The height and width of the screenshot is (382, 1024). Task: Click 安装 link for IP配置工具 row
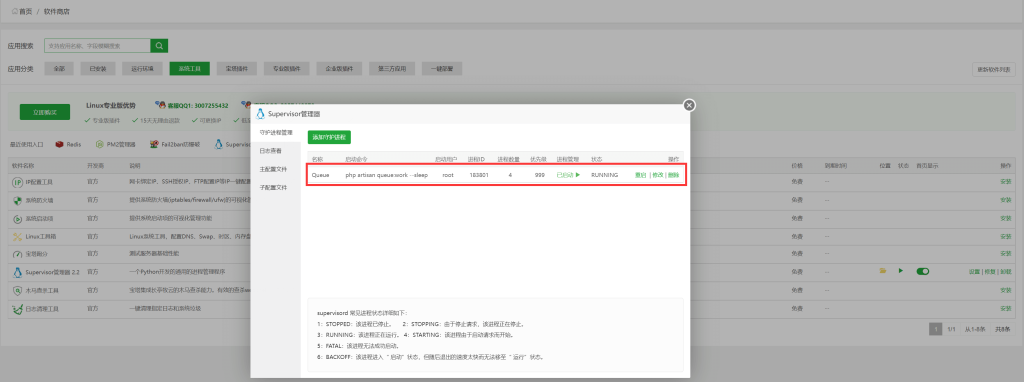click(1006, 182)
